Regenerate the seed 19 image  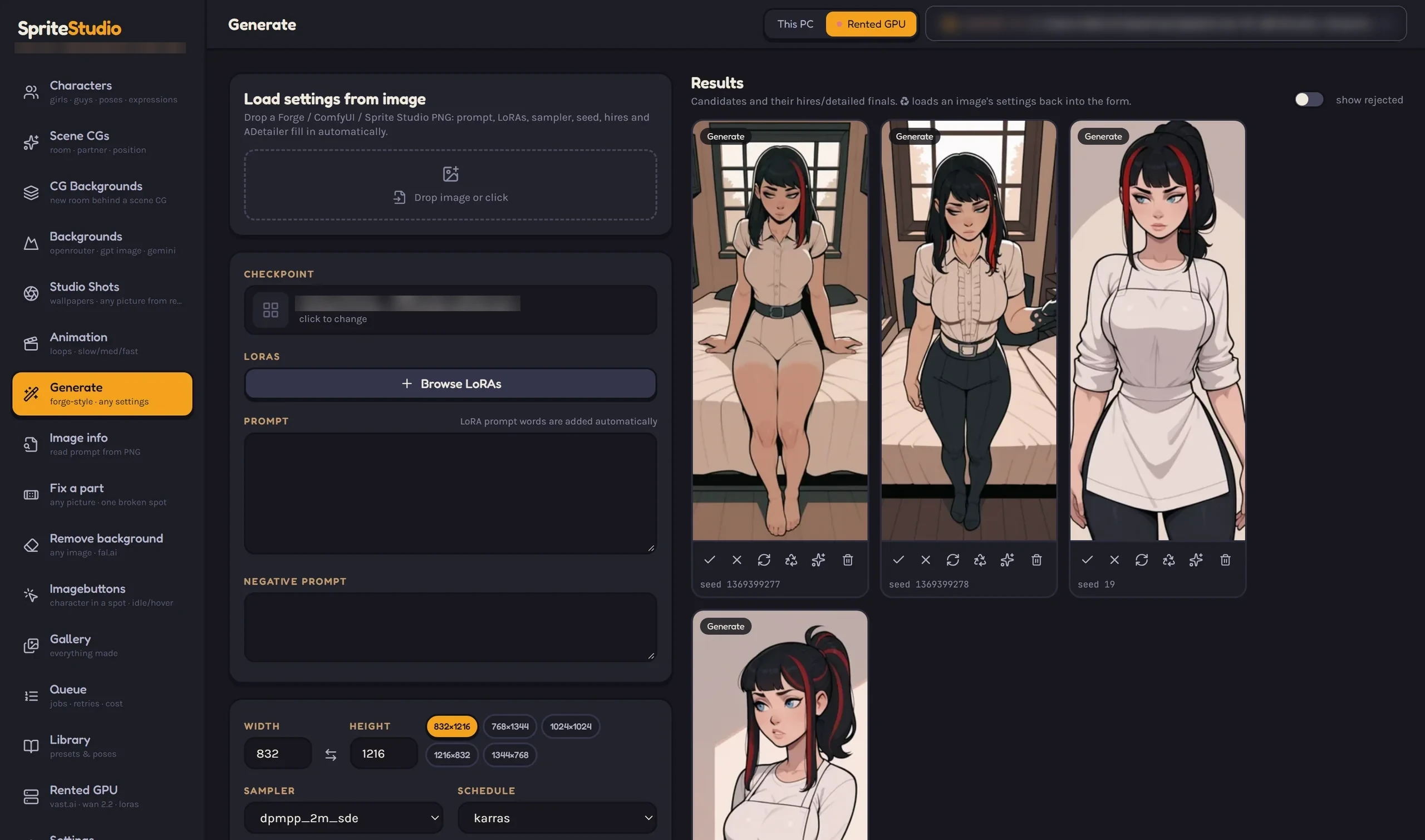coord(1141,560)
